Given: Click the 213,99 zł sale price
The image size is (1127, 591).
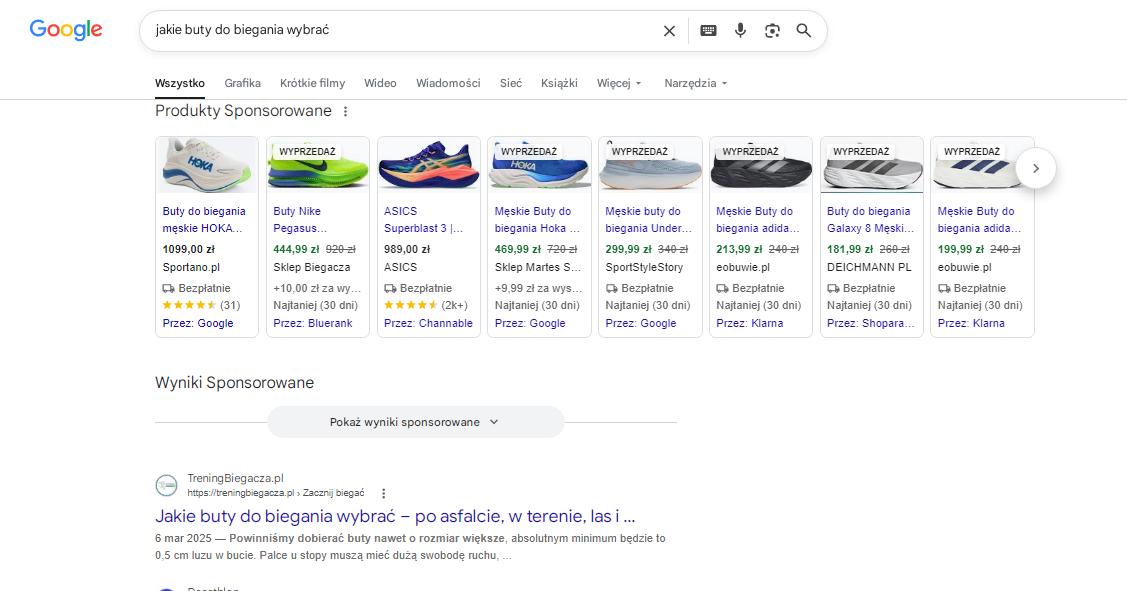Looking at the screenshot, I should click(739, 249).
